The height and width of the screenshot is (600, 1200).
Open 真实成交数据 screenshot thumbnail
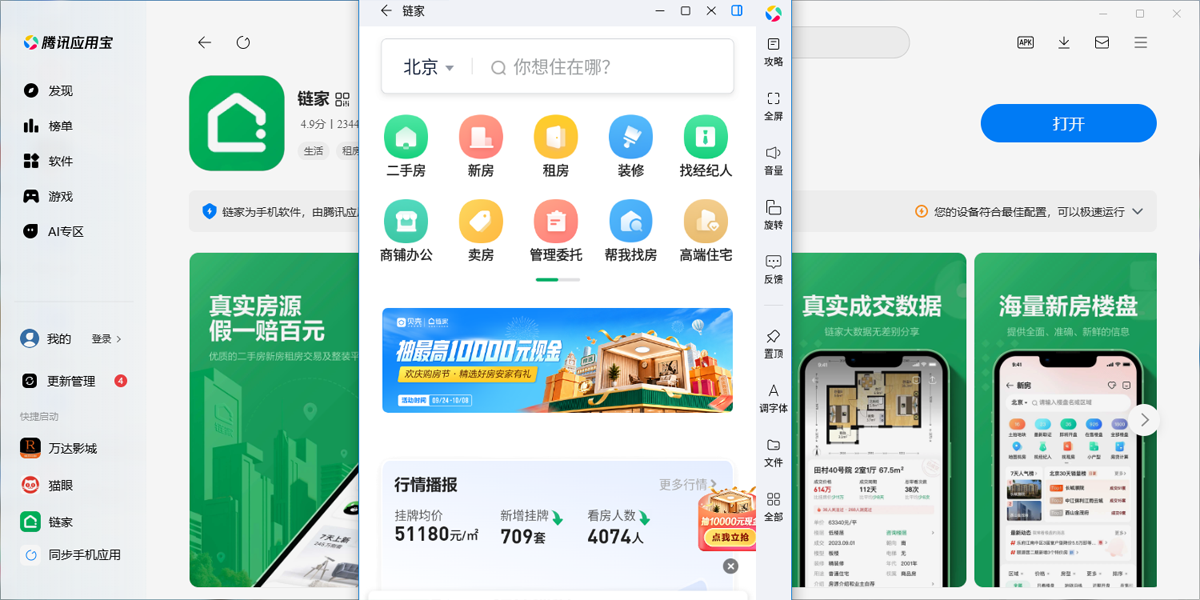880,420
